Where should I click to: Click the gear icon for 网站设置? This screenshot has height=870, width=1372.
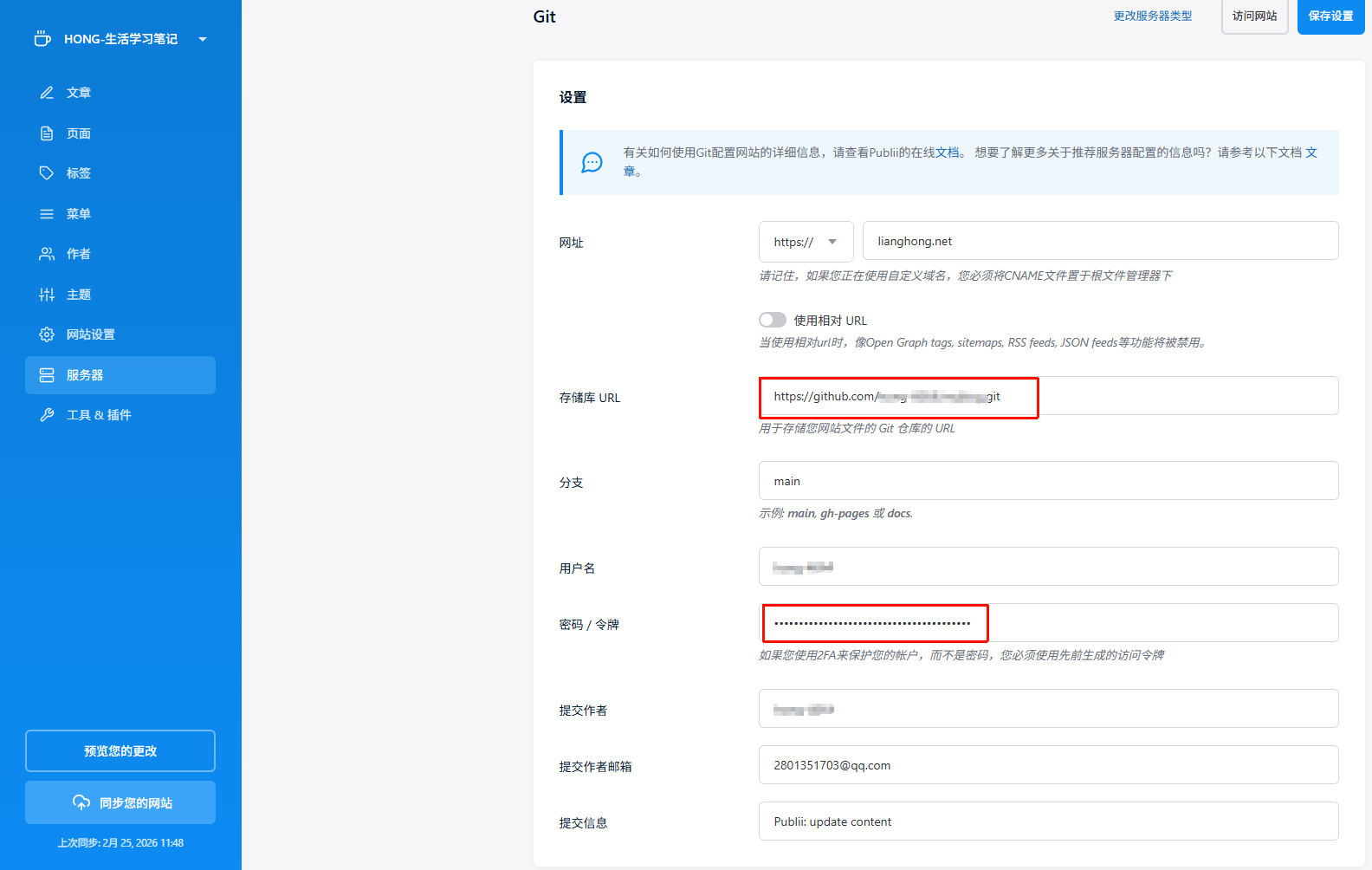[x=47, y=334]
